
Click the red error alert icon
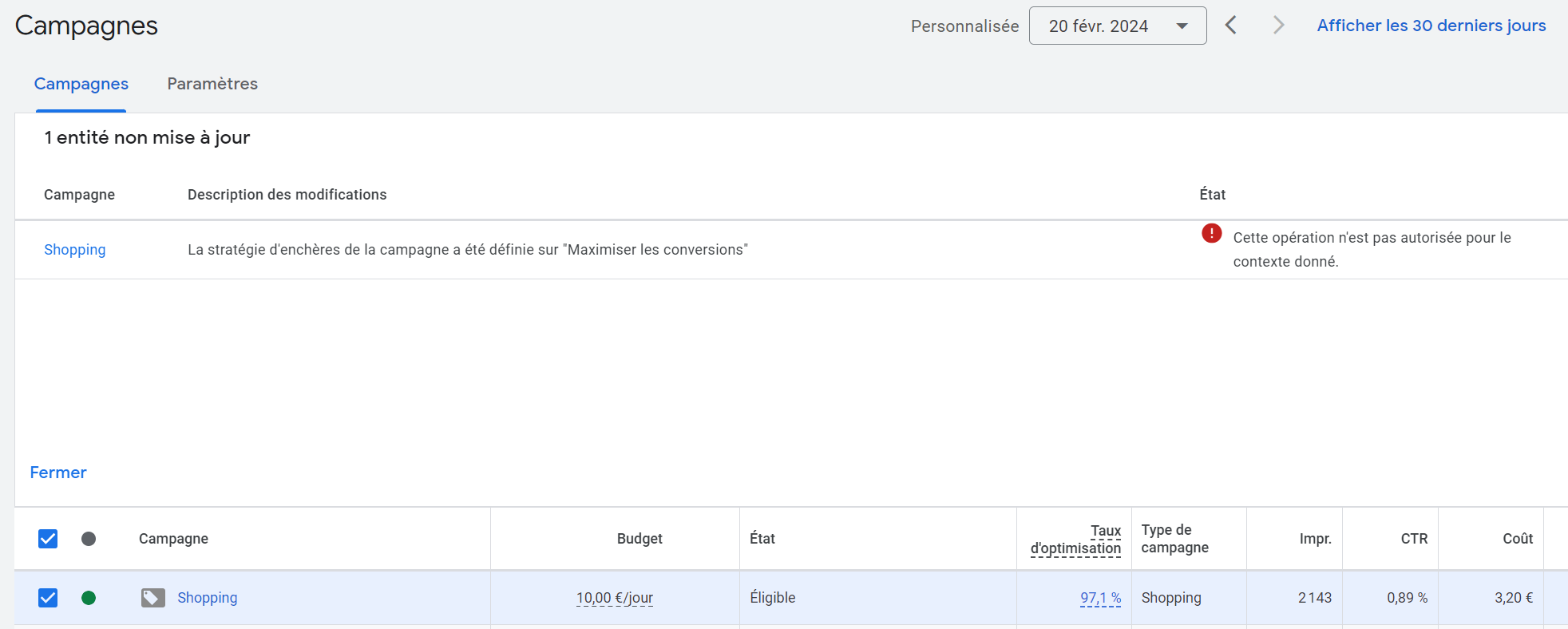pos(1211,233)
